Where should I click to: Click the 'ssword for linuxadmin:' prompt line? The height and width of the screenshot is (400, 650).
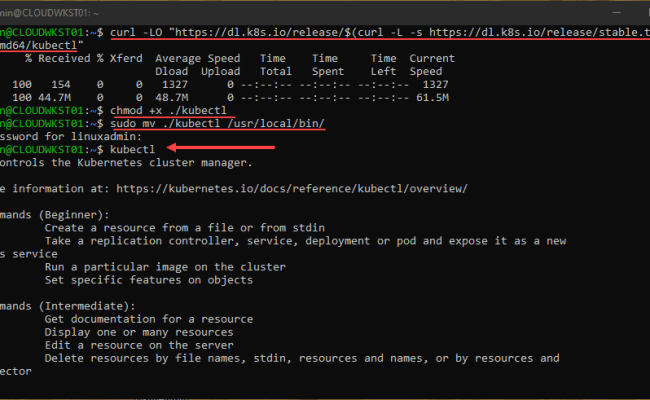[x=71, y=136]
